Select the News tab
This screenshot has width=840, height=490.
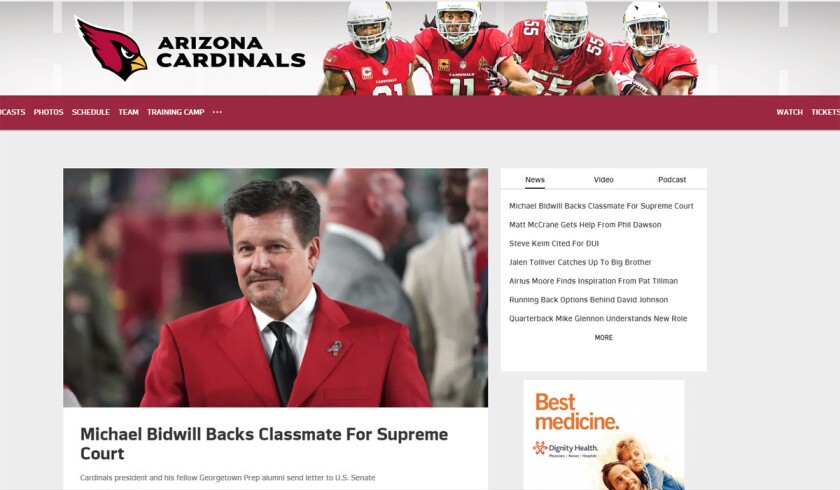pyautogui.click(x=535, y=179)
